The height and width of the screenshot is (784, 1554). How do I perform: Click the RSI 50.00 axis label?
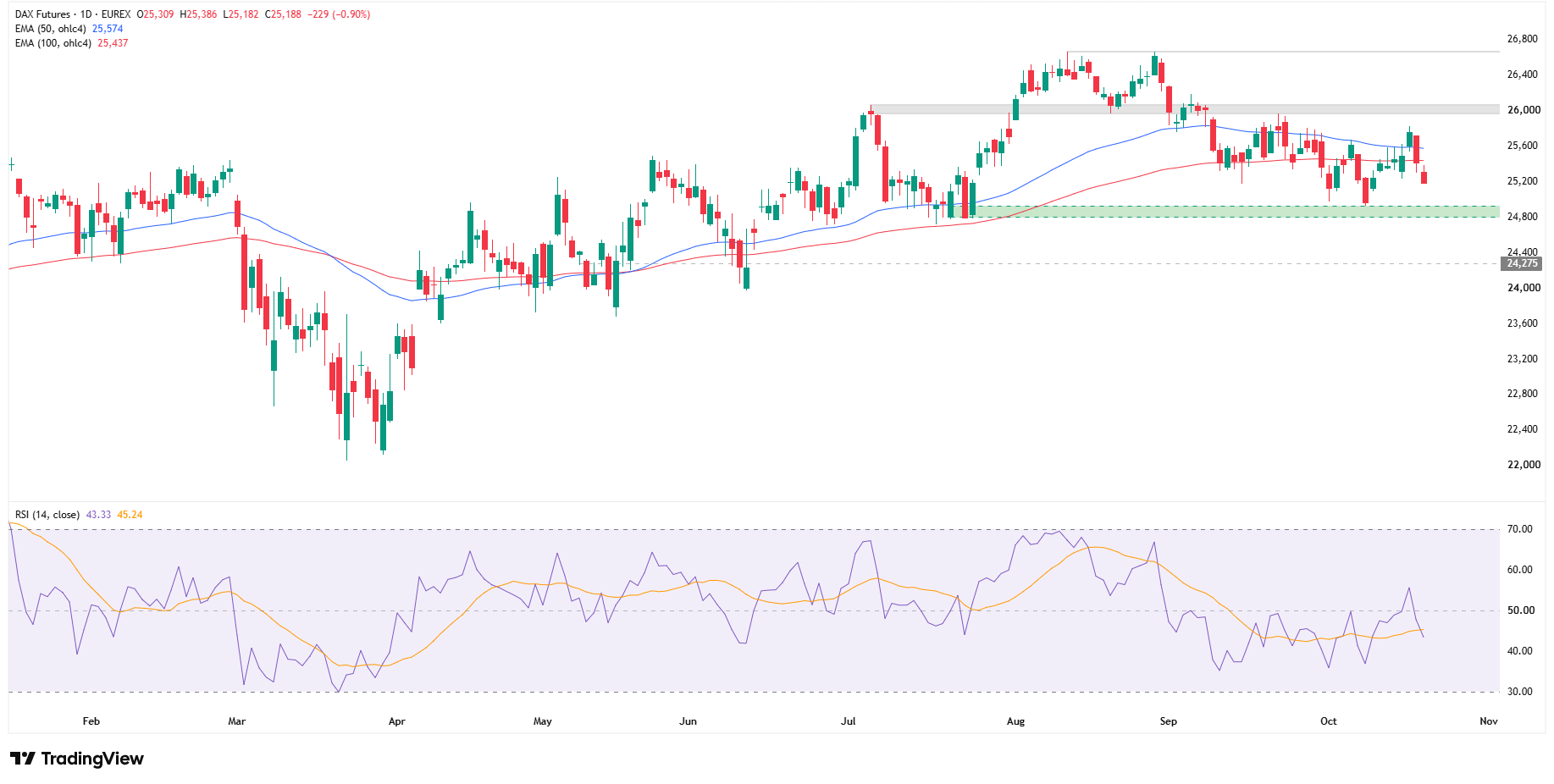click(1520, 610)
